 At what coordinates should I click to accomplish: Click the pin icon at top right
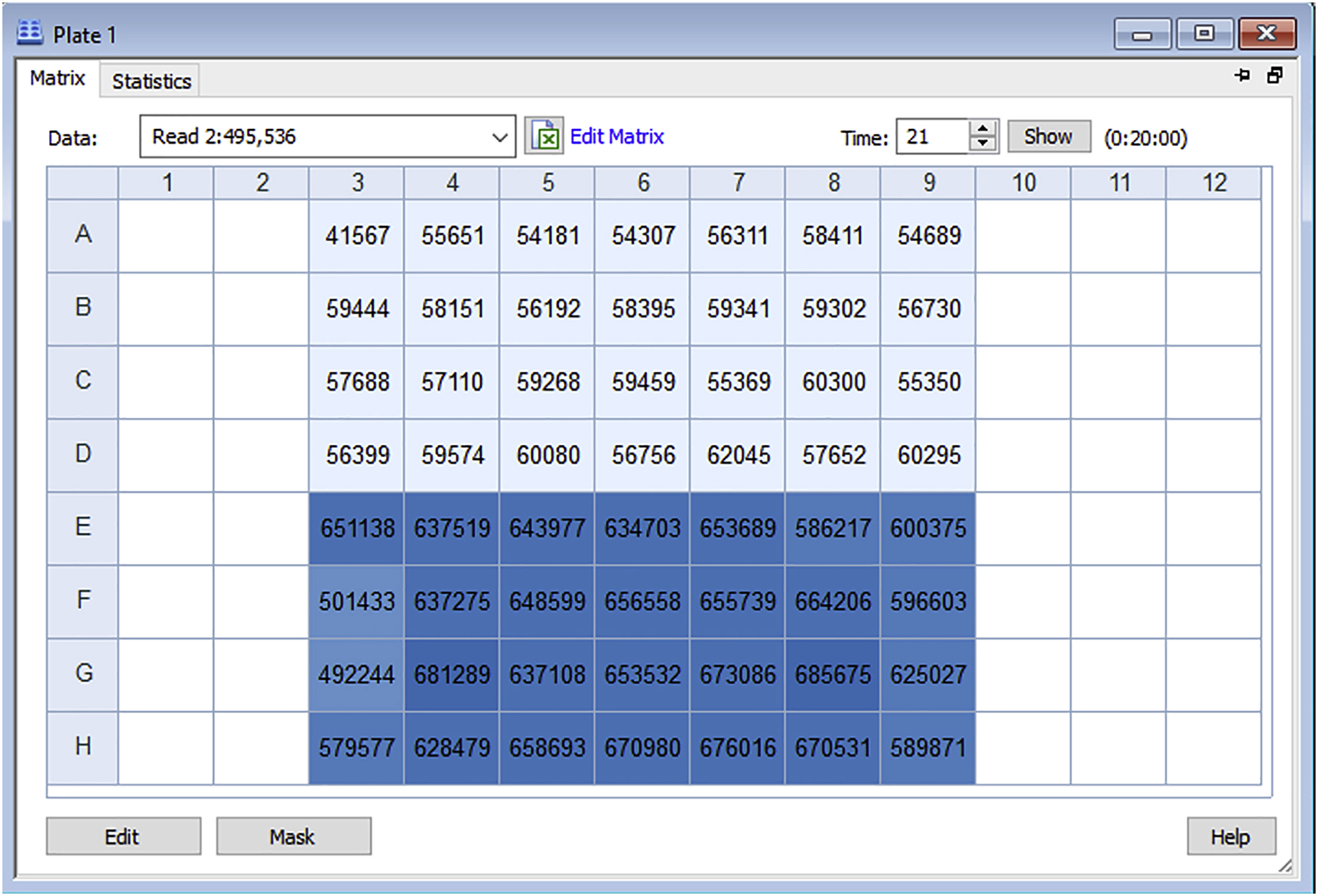(x=1241, y=76)
